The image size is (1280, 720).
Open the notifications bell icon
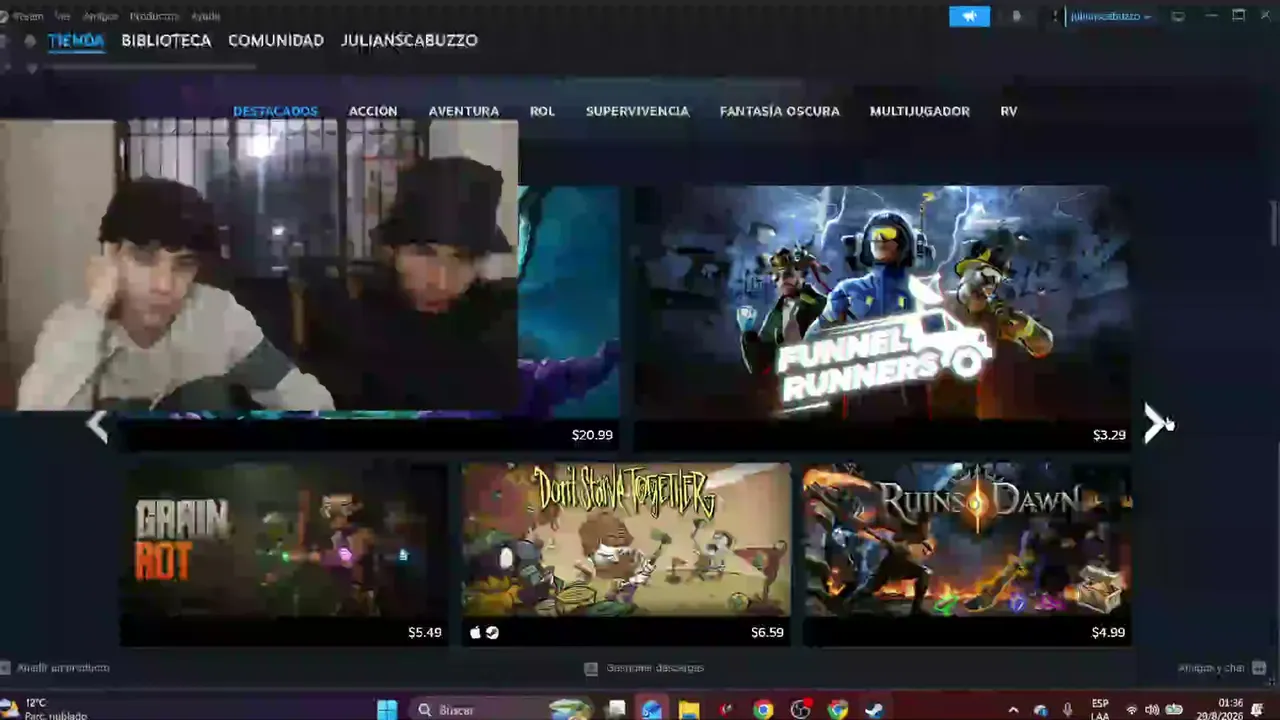(1017, 16)
